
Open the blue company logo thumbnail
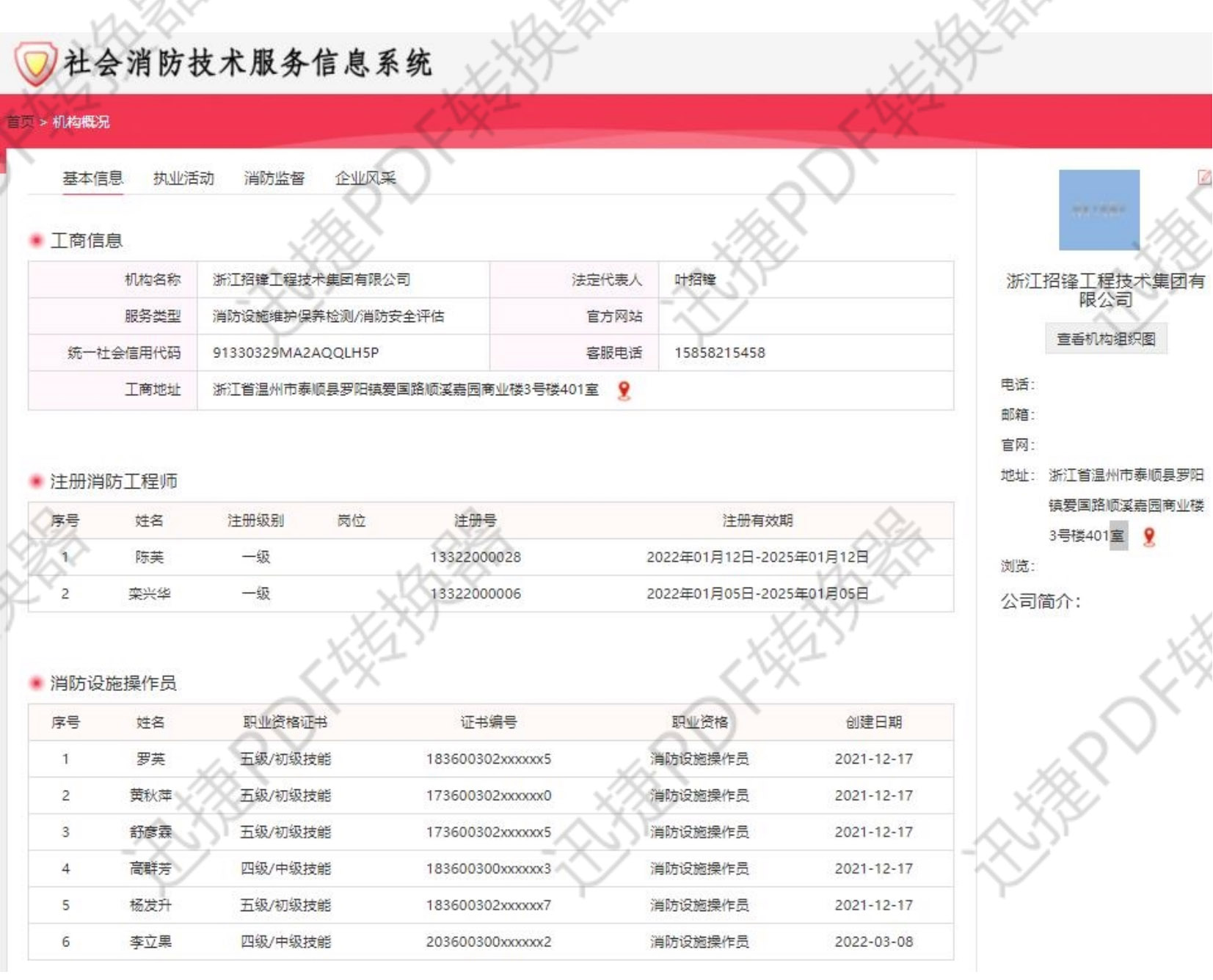pos(1099,210)
